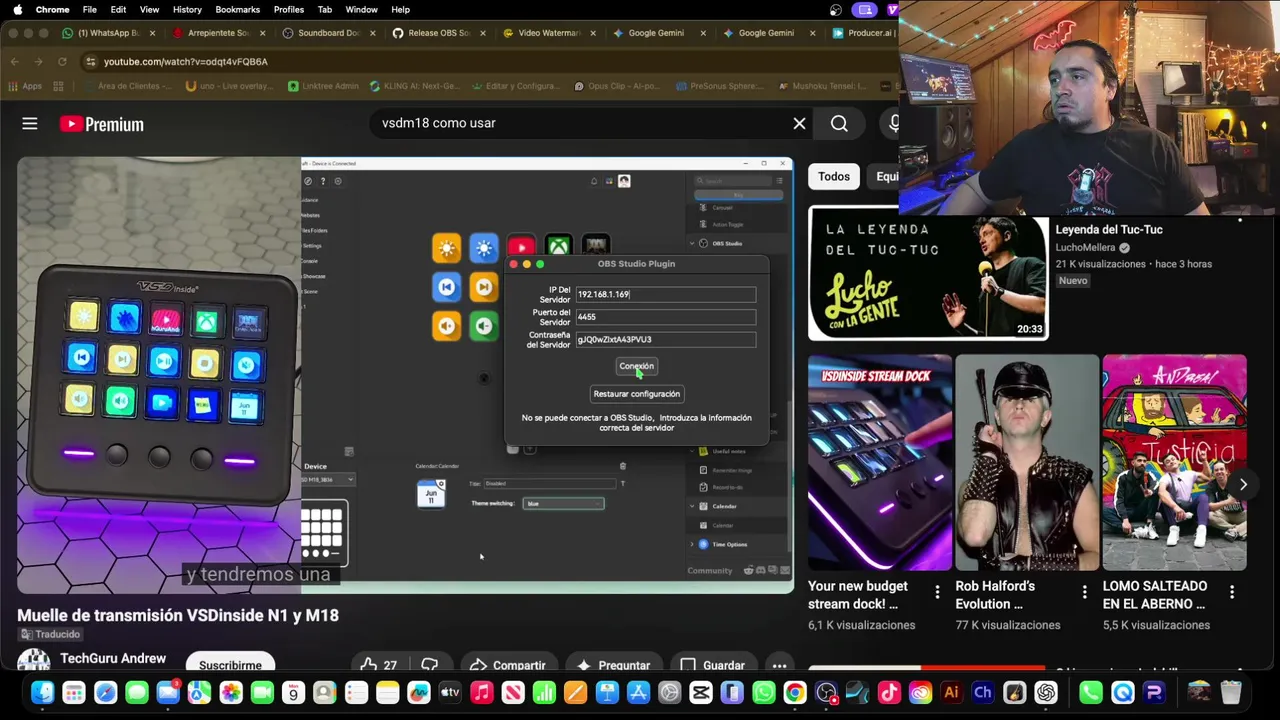Navigate back in Chrome
This screenshot has width=1280, height=720.
14,61
